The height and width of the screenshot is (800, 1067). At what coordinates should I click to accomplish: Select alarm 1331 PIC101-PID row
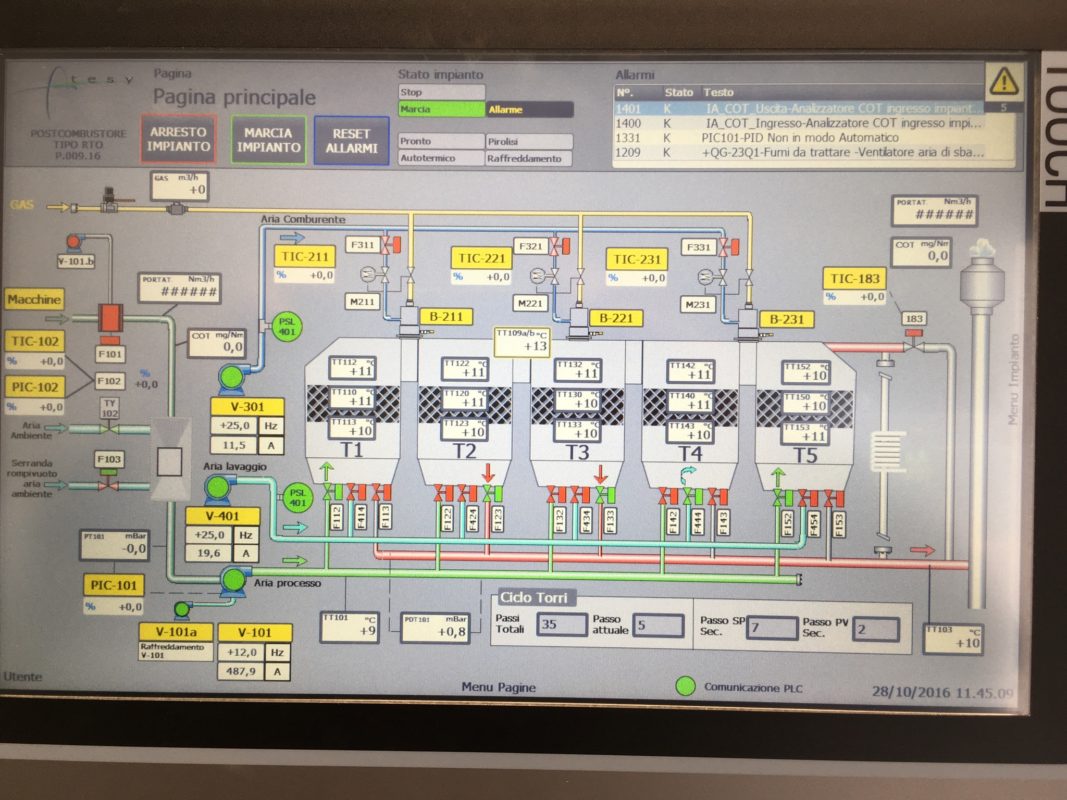pyautogui.click(x=799, y=137)
